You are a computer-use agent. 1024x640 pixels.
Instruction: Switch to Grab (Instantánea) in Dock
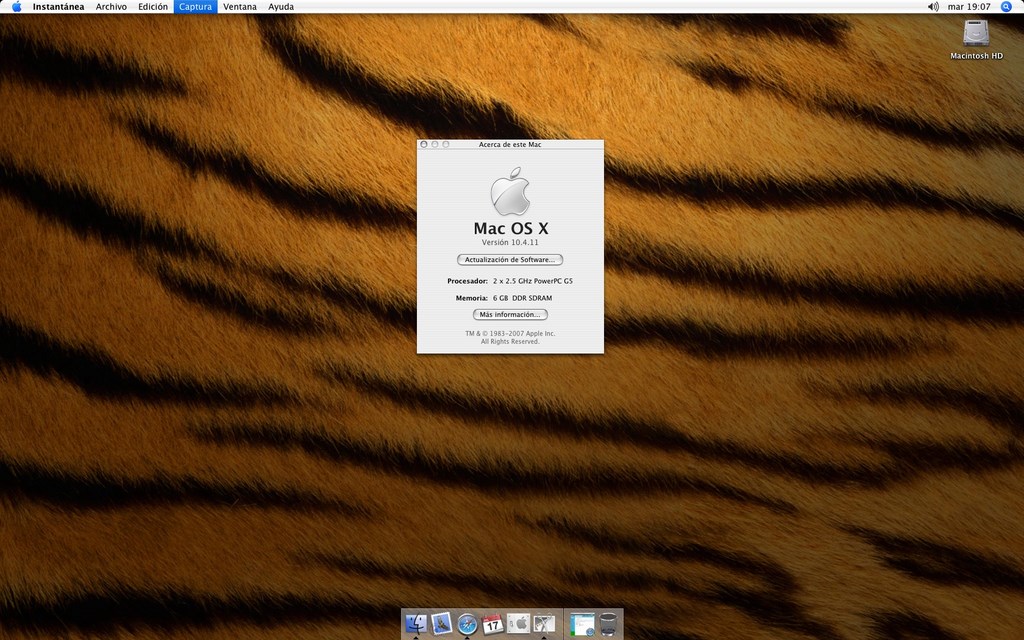(543, 624)
